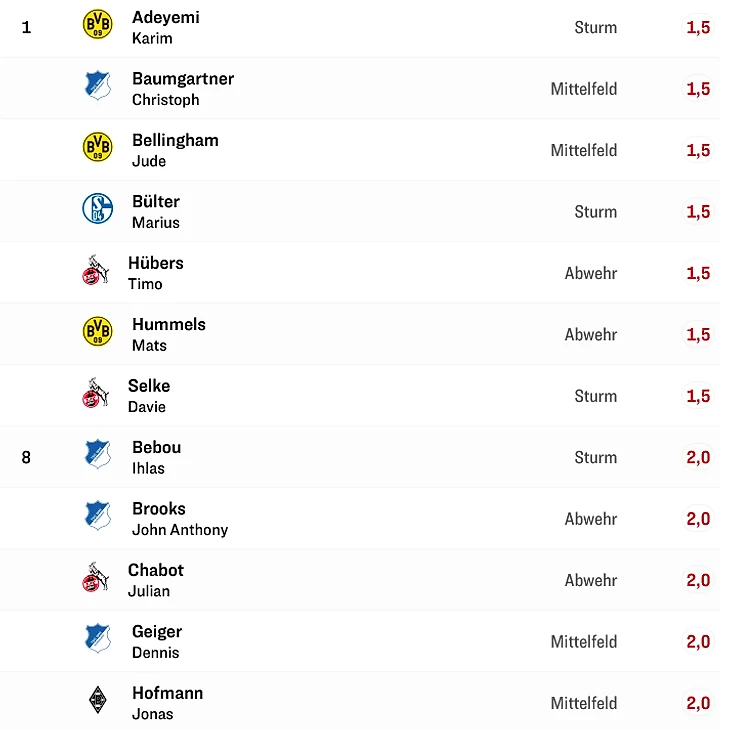Click the 2,0 rating badge for Bebou
This screenshot has width=730, height=730.
coord(698,458)
